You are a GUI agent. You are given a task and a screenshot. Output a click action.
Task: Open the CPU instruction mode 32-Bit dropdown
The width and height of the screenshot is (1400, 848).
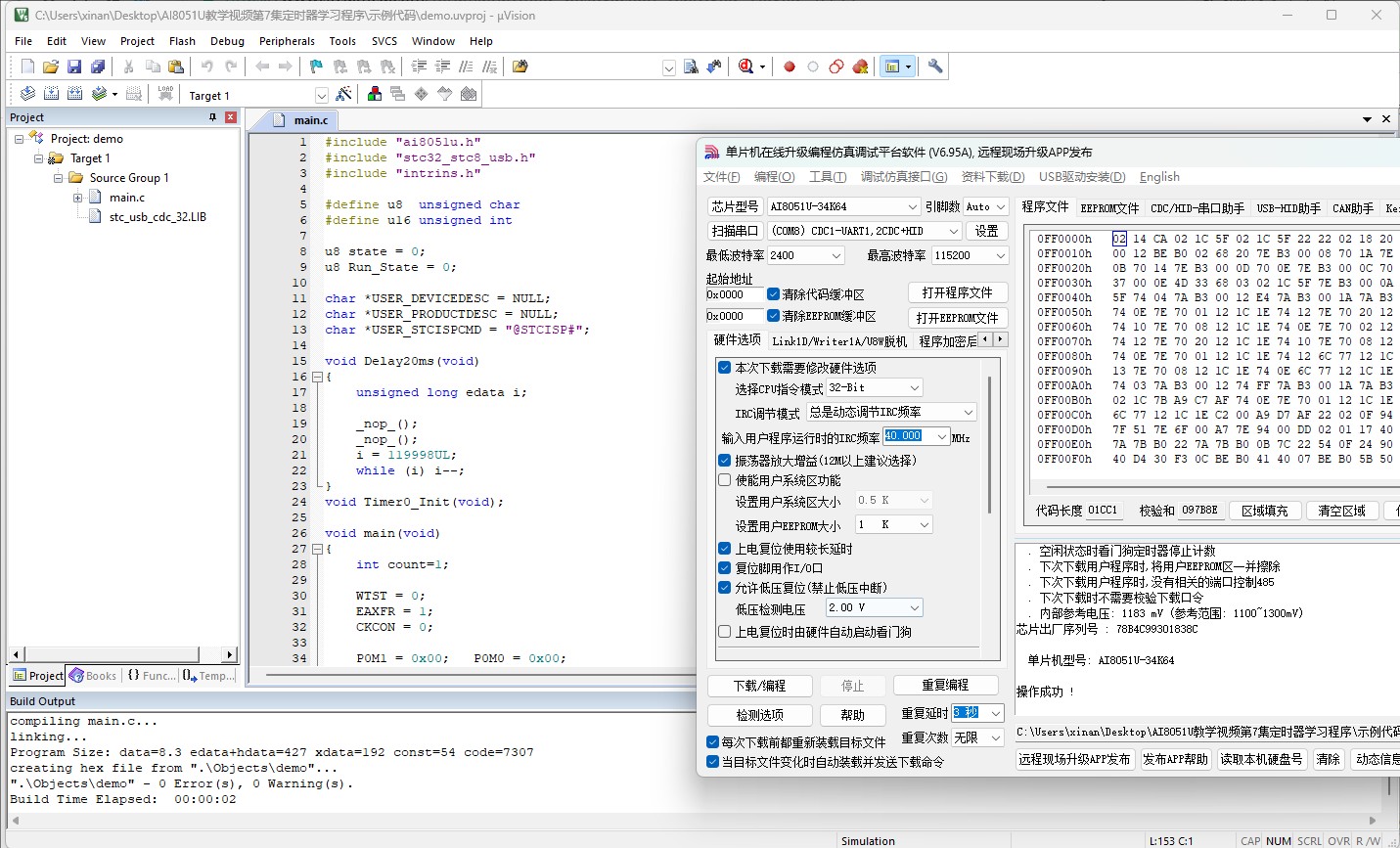click(x=874, y=388)
